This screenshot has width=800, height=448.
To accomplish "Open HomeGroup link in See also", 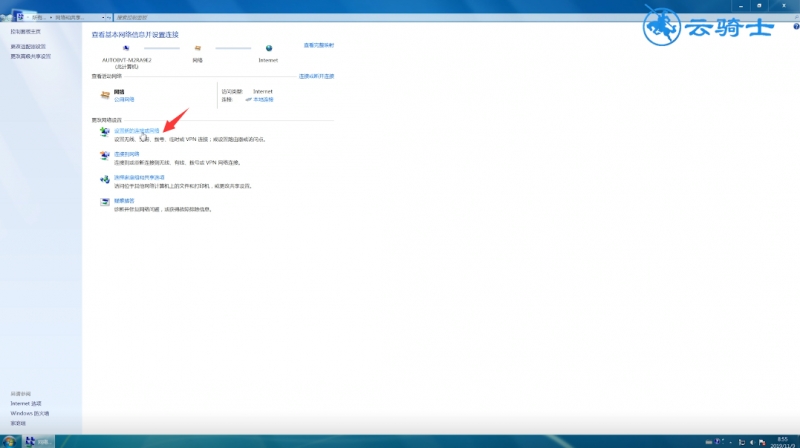I will [x=18, y=424].
